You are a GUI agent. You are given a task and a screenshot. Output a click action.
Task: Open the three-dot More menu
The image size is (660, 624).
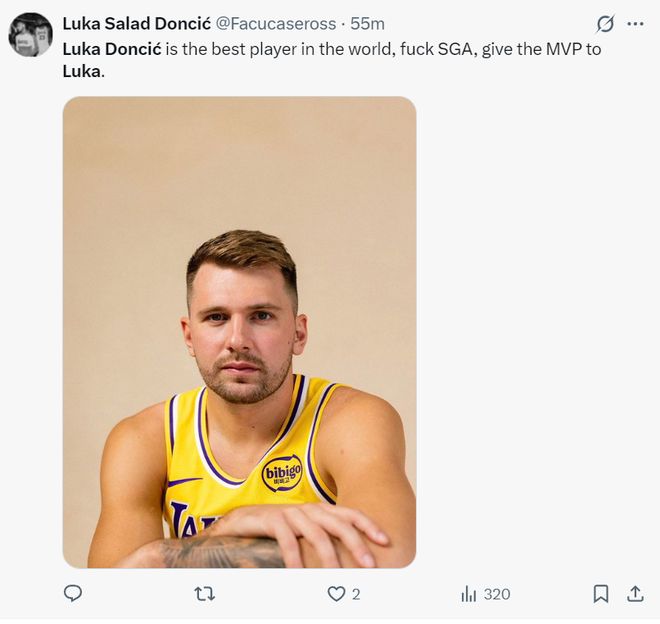(x=636, y=24)
